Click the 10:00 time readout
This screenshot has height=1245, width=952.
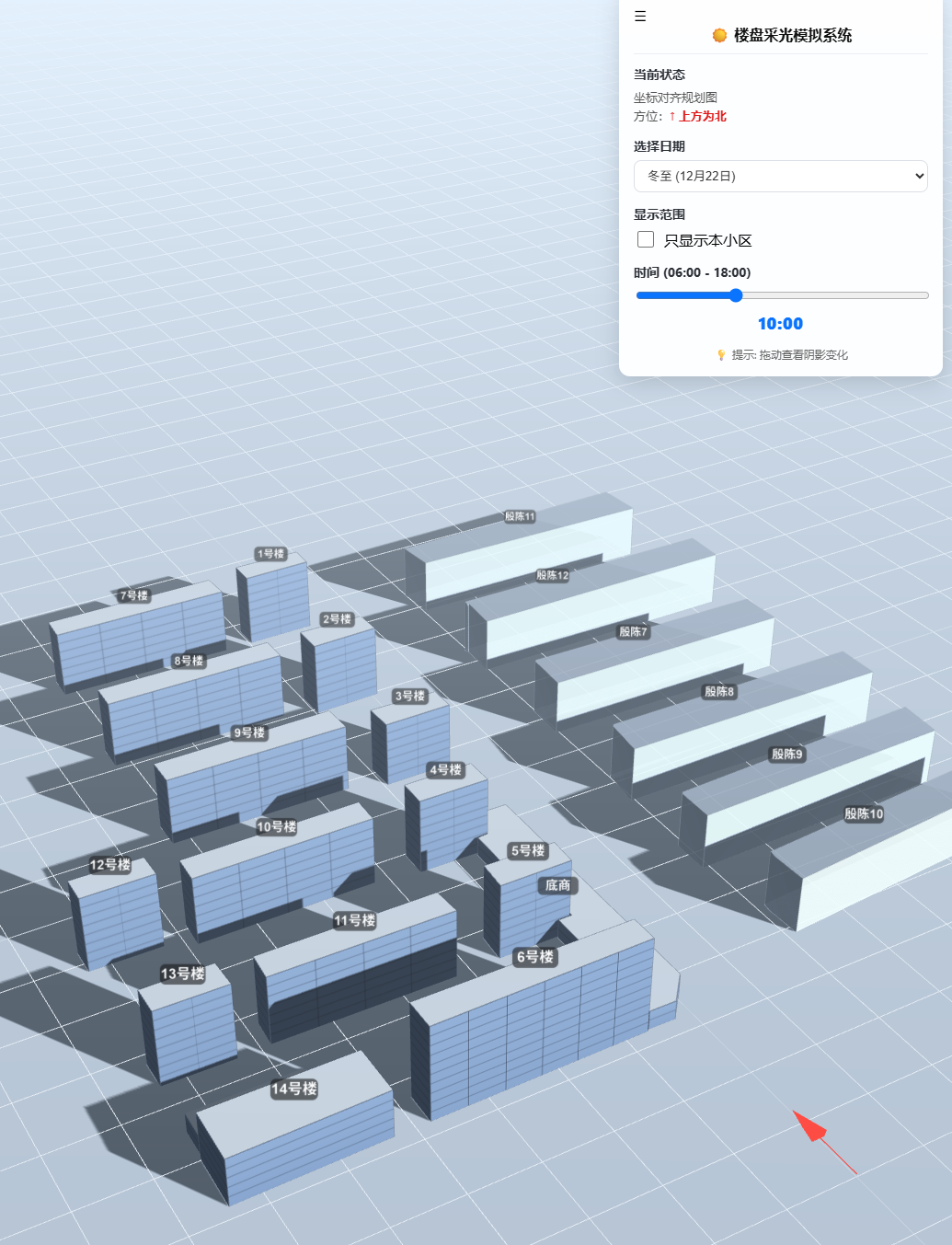pos(780,324)
